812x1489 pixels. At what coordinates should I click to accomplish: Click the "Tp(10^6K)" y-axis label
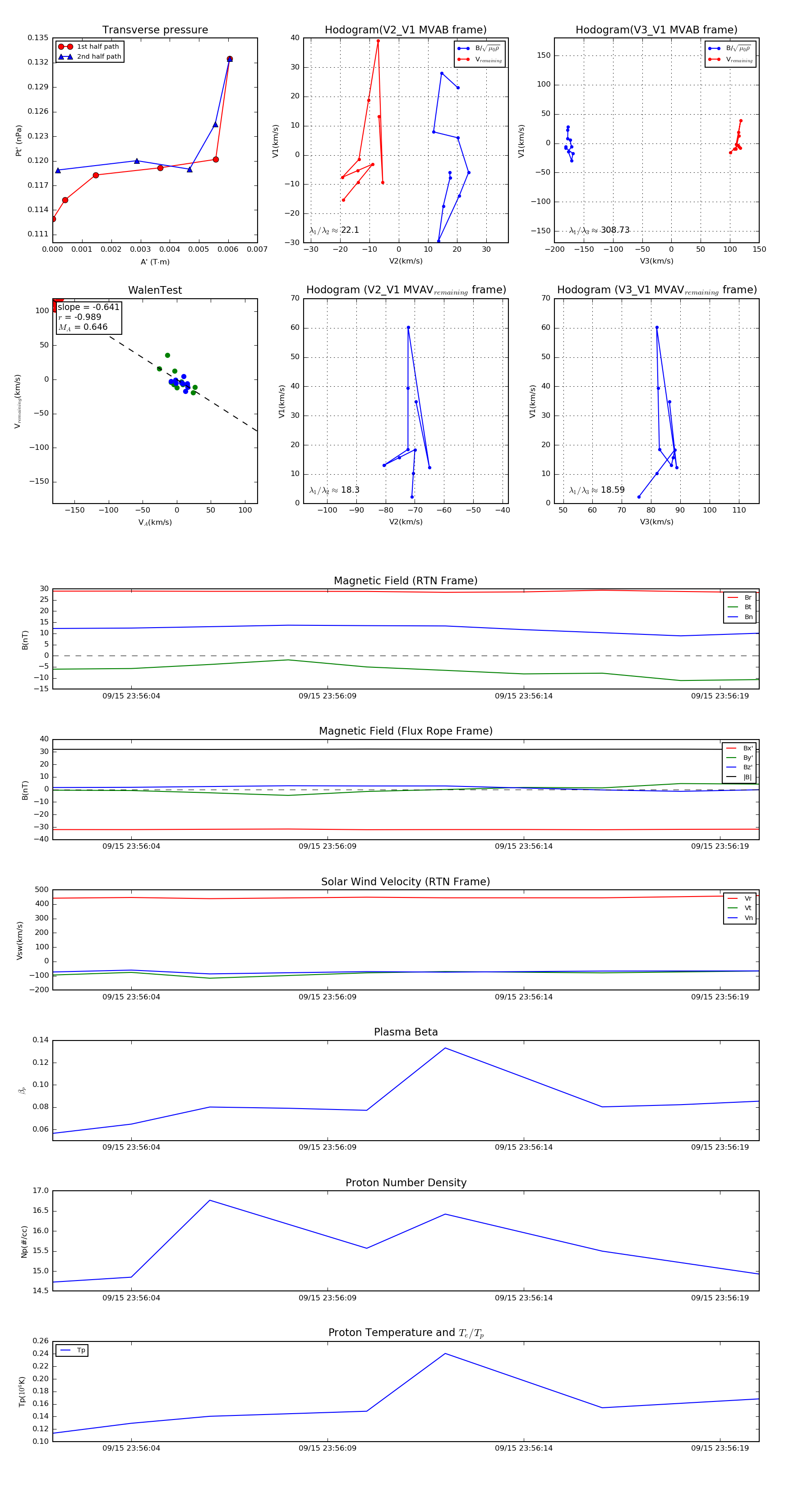coord(22,1392)
